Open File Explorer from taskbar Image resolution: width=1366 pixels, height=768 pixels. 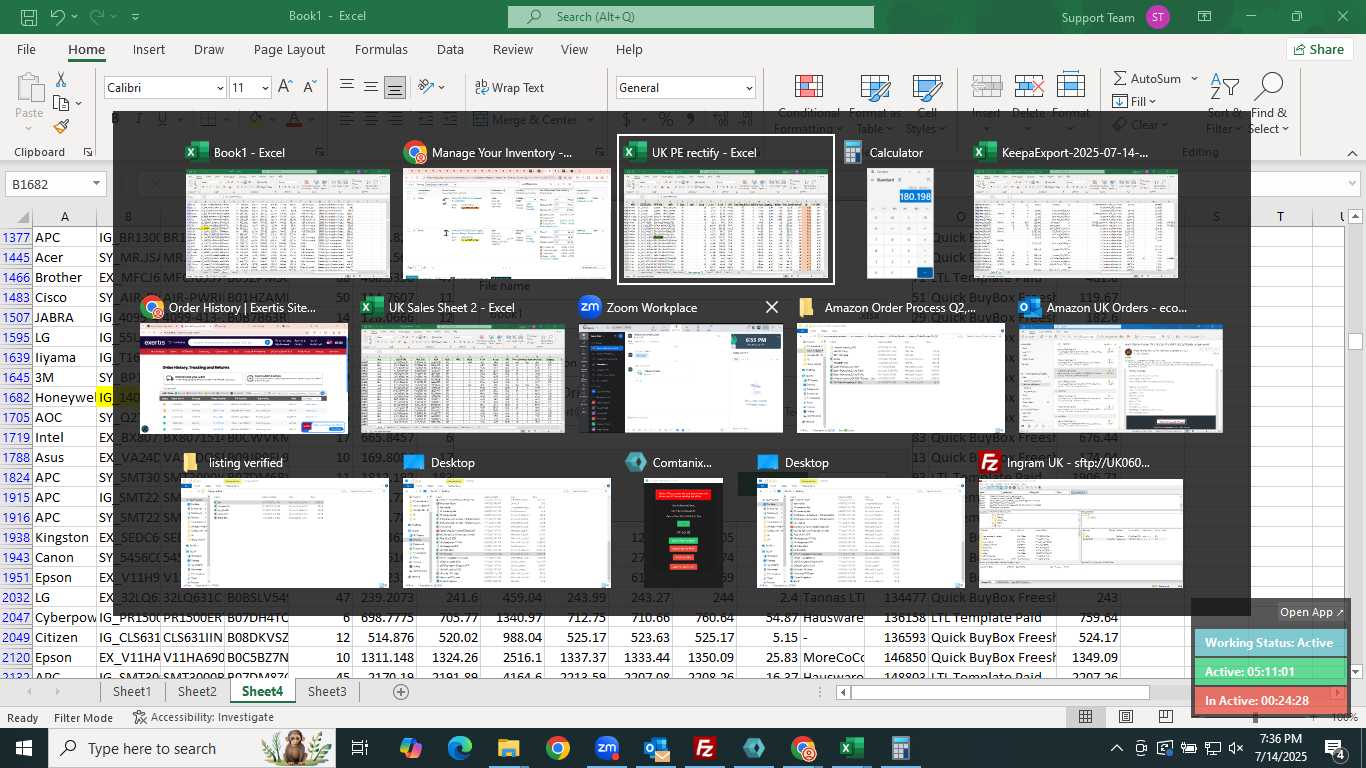tap(509, 748)
